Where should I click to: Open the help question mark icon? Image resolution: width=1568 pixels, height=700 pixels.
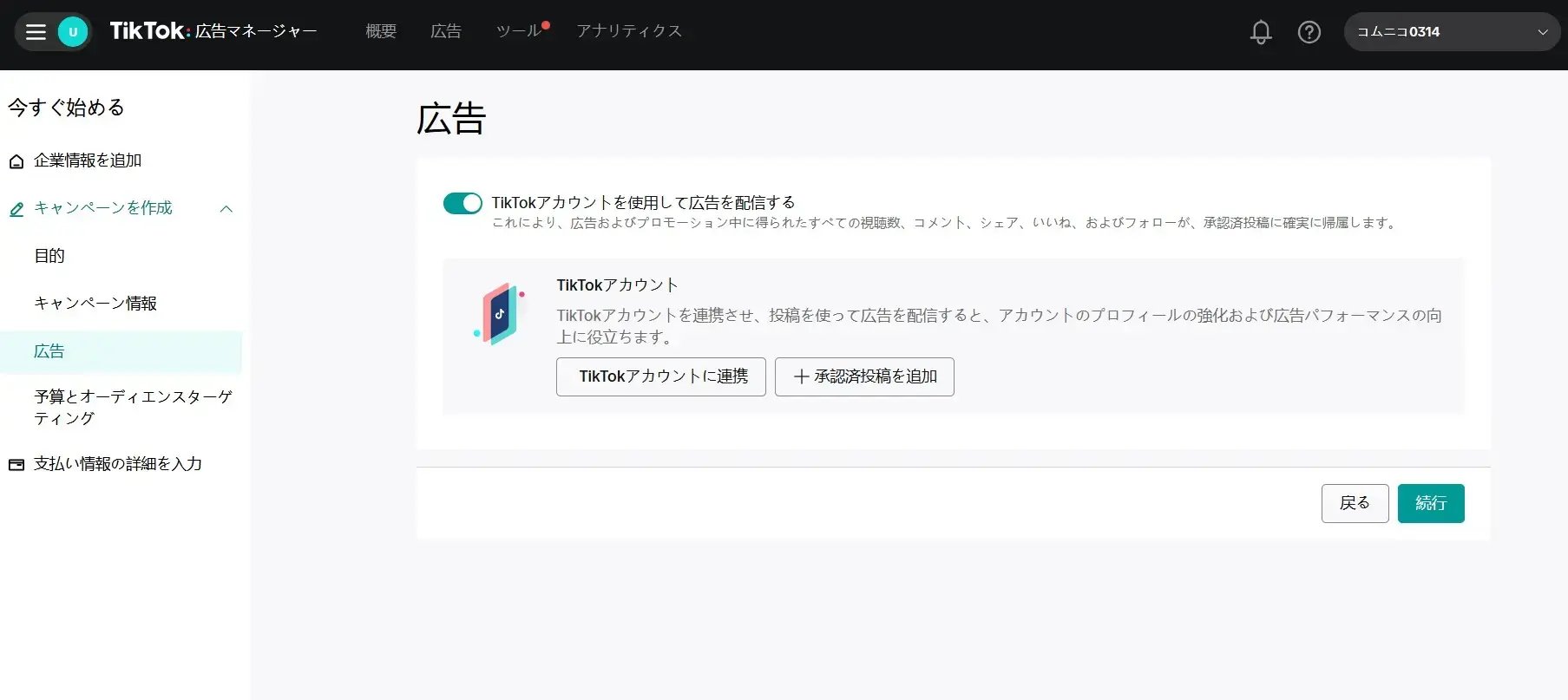(1309, 32)
